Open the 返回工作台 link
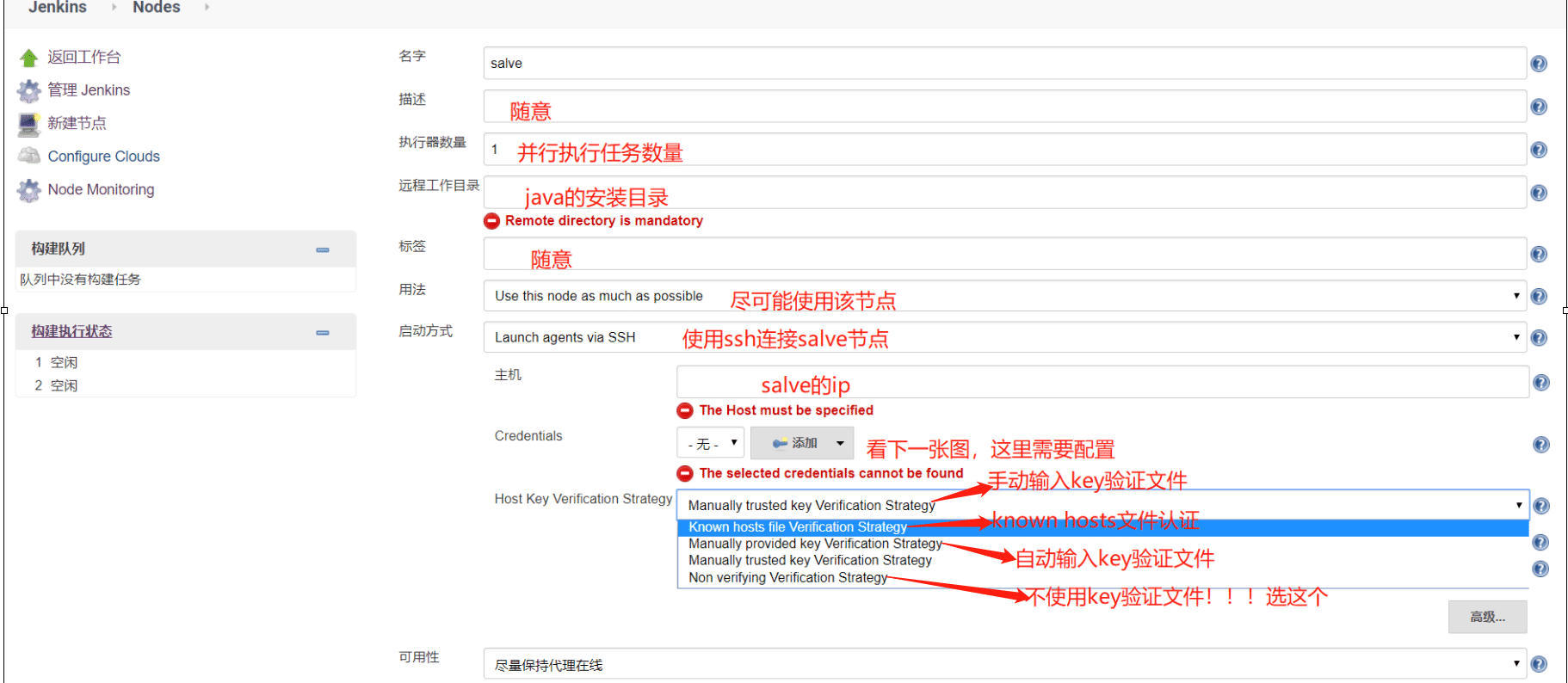Screen dimensions: 1568x683 pyautogui.click(x=84, y=58)
